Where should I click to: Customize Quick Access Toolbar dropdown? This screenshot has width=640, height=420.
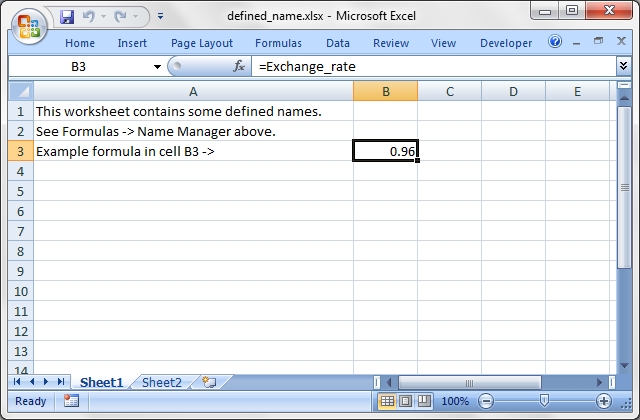click(x=160, y=16)
